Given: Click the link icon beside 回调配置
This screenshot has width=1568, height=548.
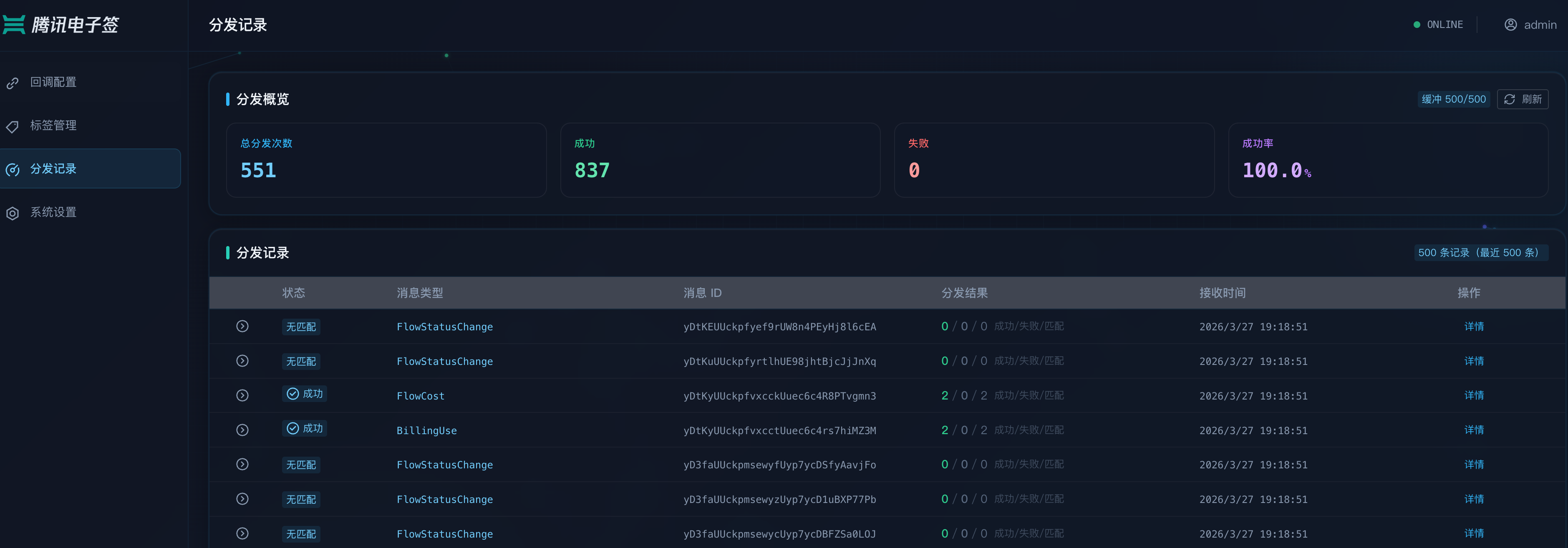Looking at the screenshot, I should [13, 83].
